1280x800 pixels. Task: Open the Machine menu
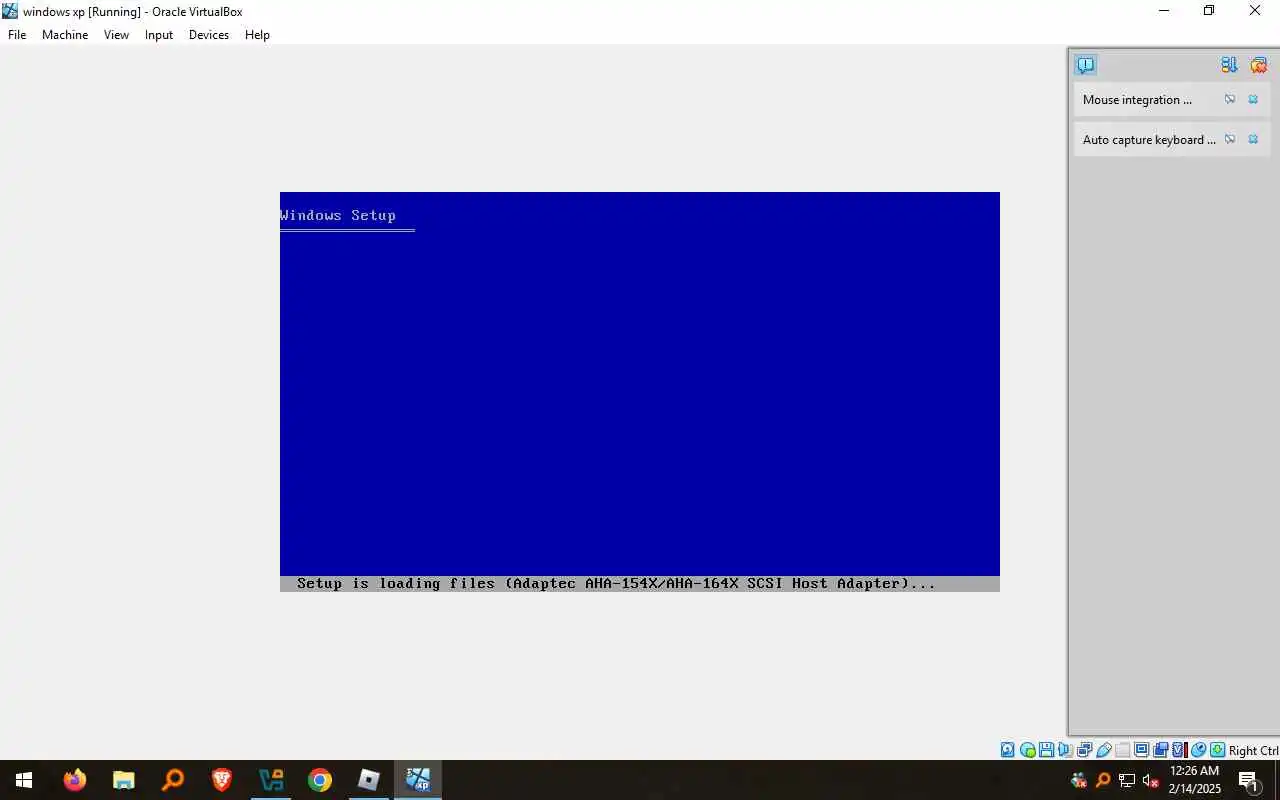pyautogui.click(x=65, y=35)
